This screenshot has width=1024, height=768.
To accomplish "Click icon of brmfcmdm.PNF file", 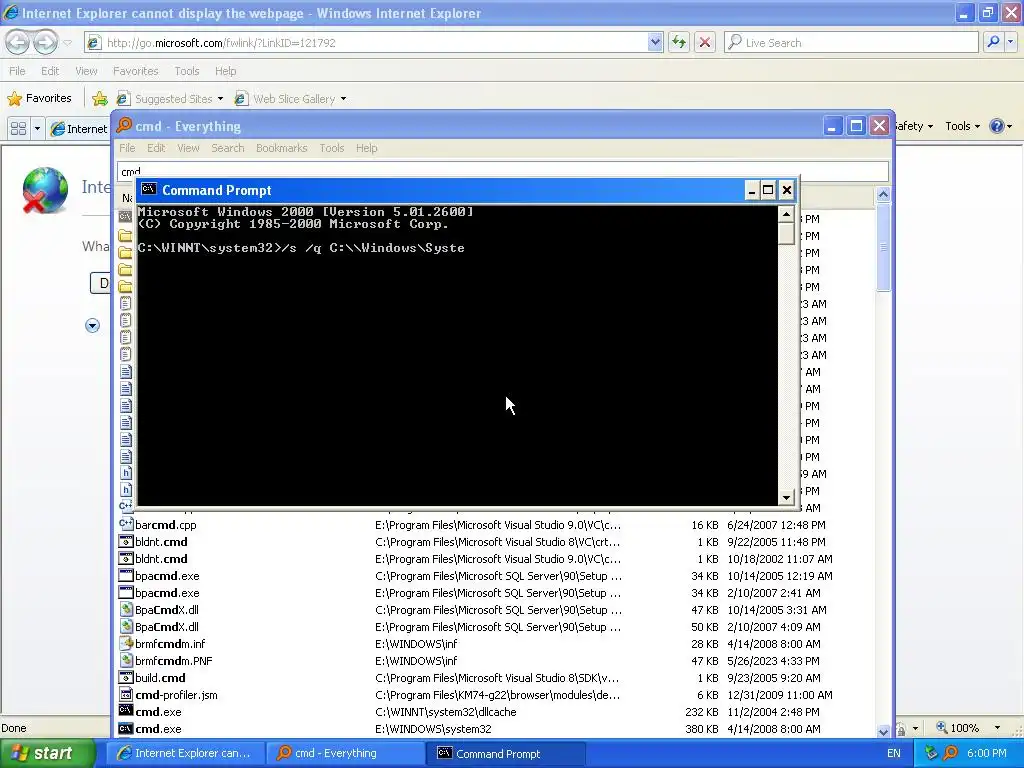I will pyautogui.click(x=125, y=660).
